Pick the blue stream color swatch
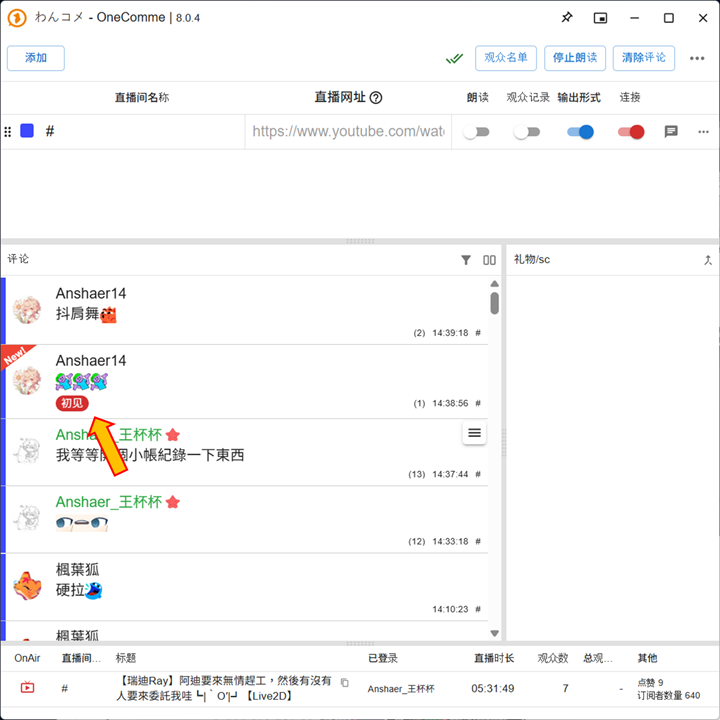Image resolution: width=720 pixels, height=720 pixels. pos(27,131)
